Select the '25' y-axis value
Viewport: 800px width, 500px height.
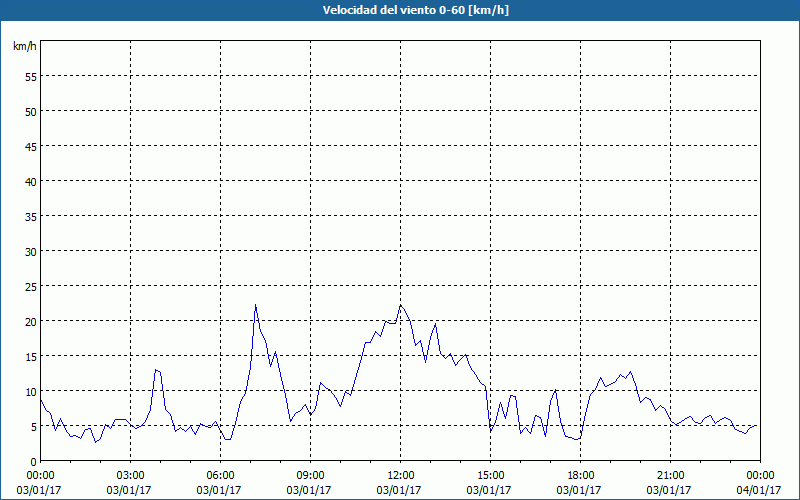[x=31, y=286]
